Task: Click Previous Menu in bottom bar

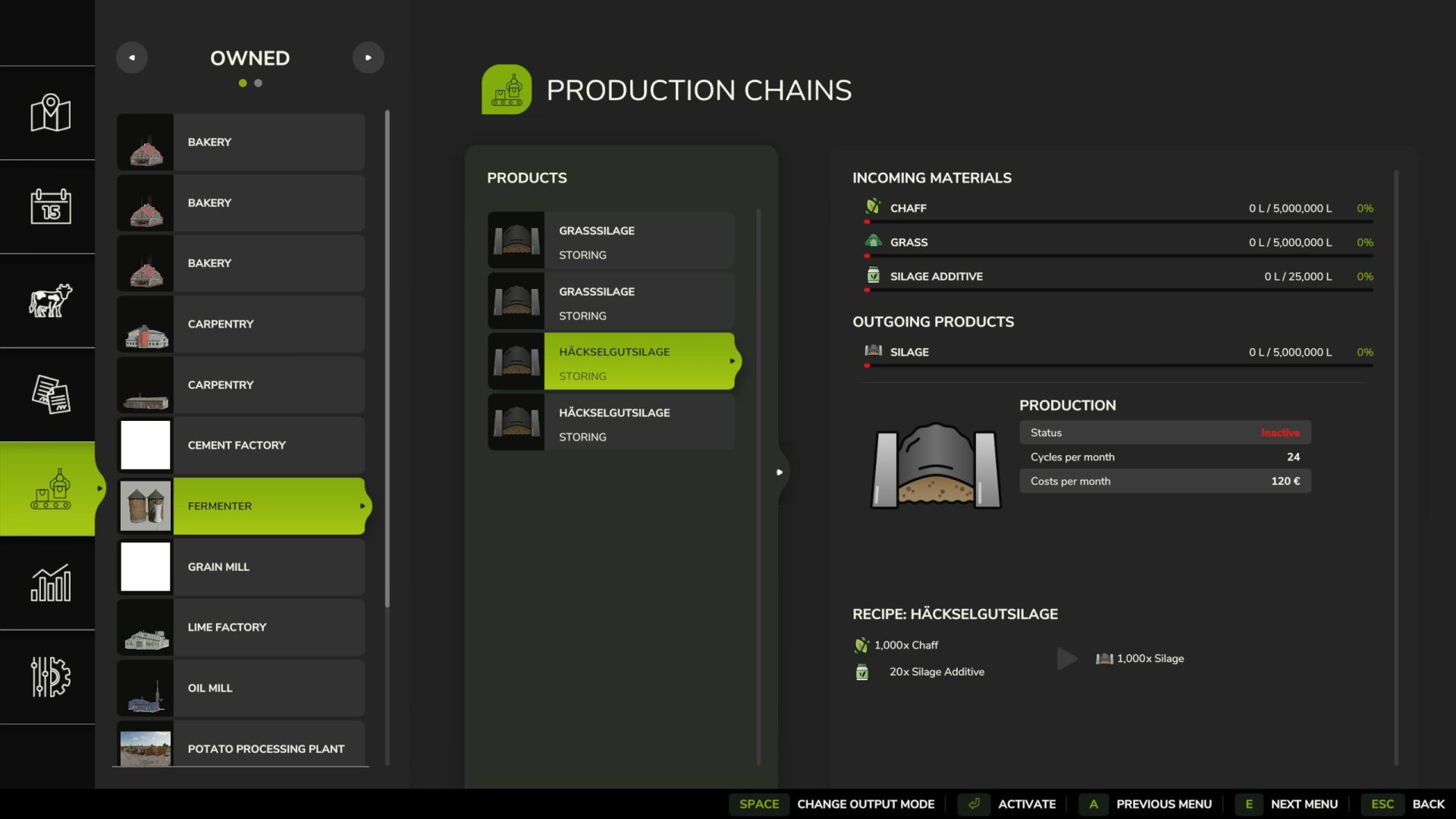Action: tap(1163, 804)
